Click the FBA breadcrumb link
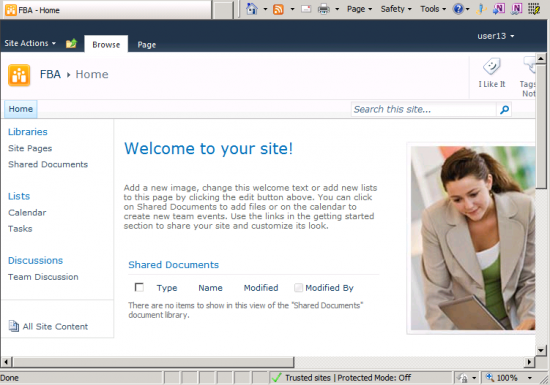Screen dimensions: 550x385 pos(50,74)
